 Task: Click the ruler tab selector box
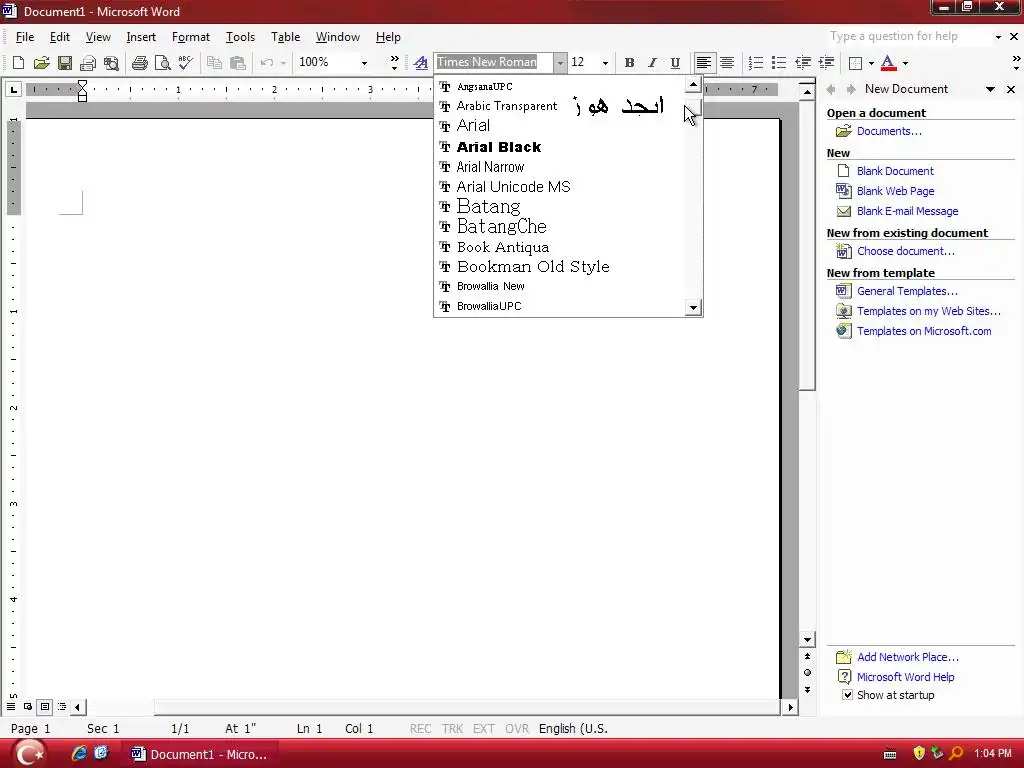tap(13, 89)
